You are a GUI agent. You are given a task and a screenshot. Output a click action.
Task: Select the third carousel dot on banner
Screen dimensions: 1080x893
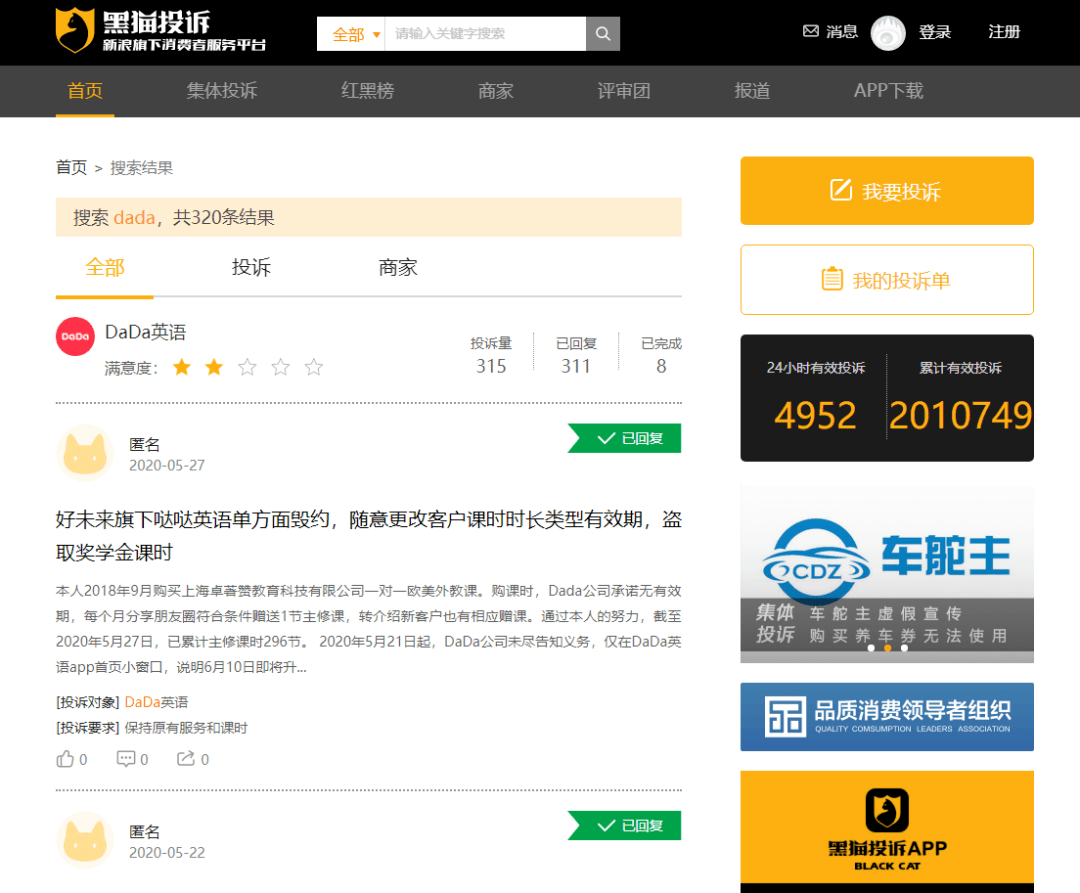click(x=904, y=648)
